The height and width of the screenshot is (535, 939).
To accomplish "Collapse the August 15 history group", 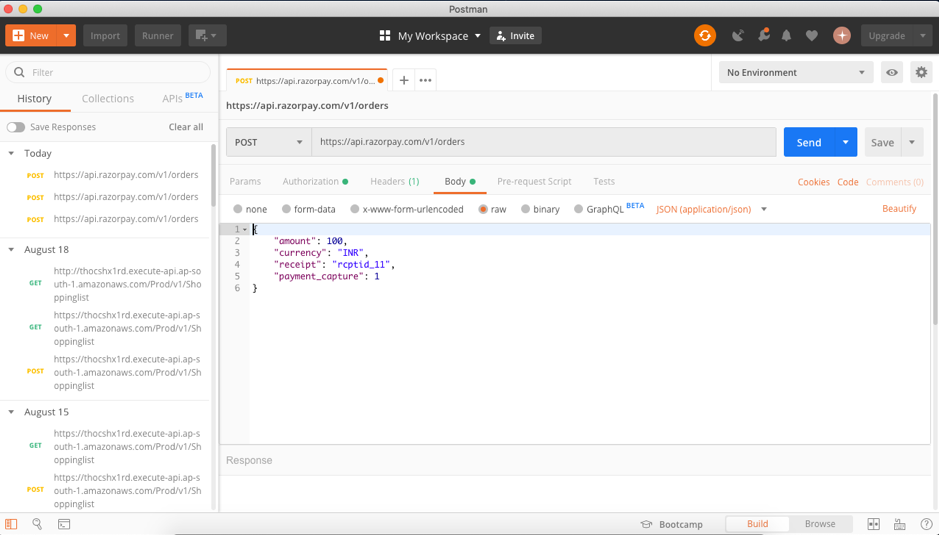I will [11, 412].
